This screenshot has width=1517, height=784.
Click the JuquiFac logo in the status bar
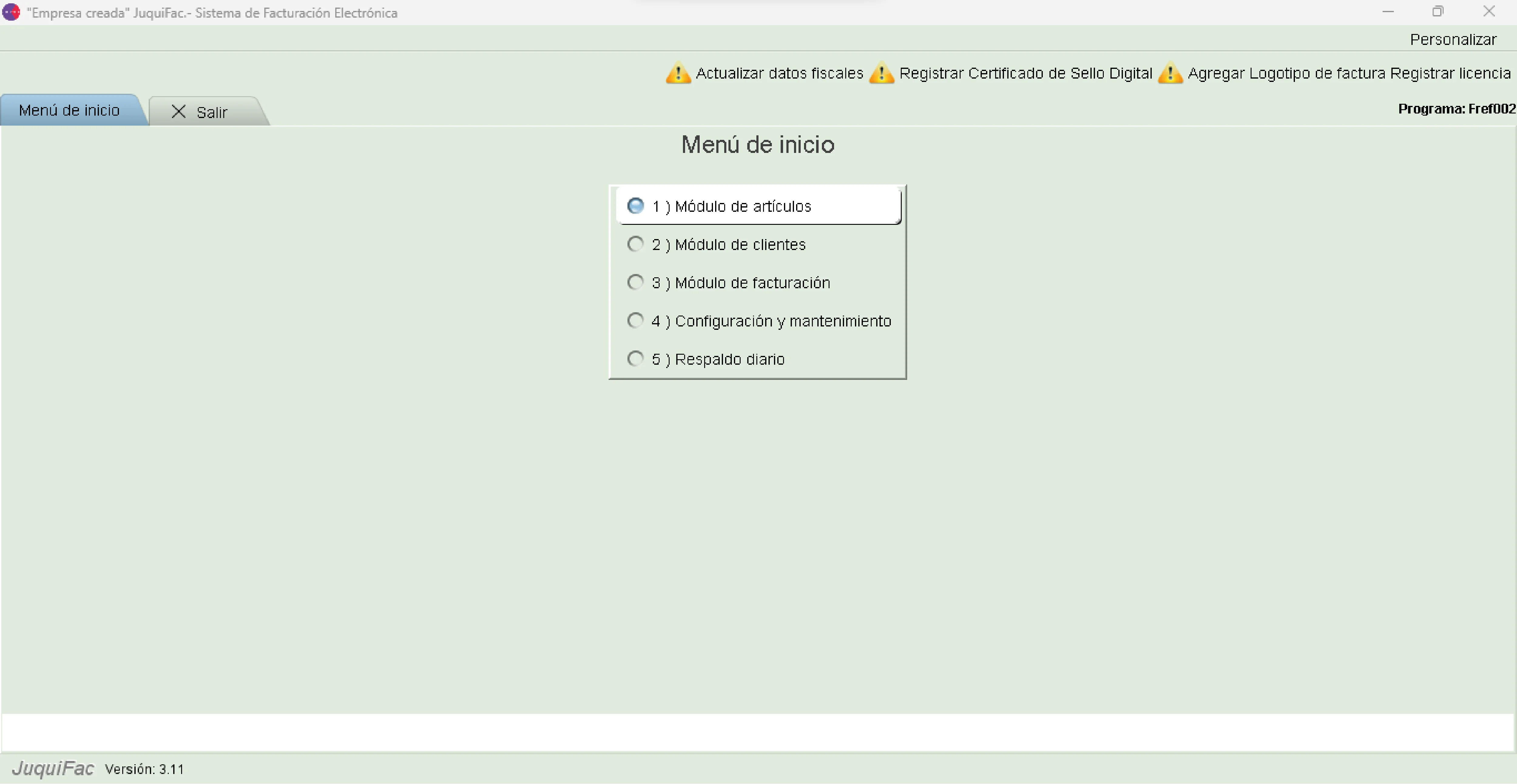53,768
